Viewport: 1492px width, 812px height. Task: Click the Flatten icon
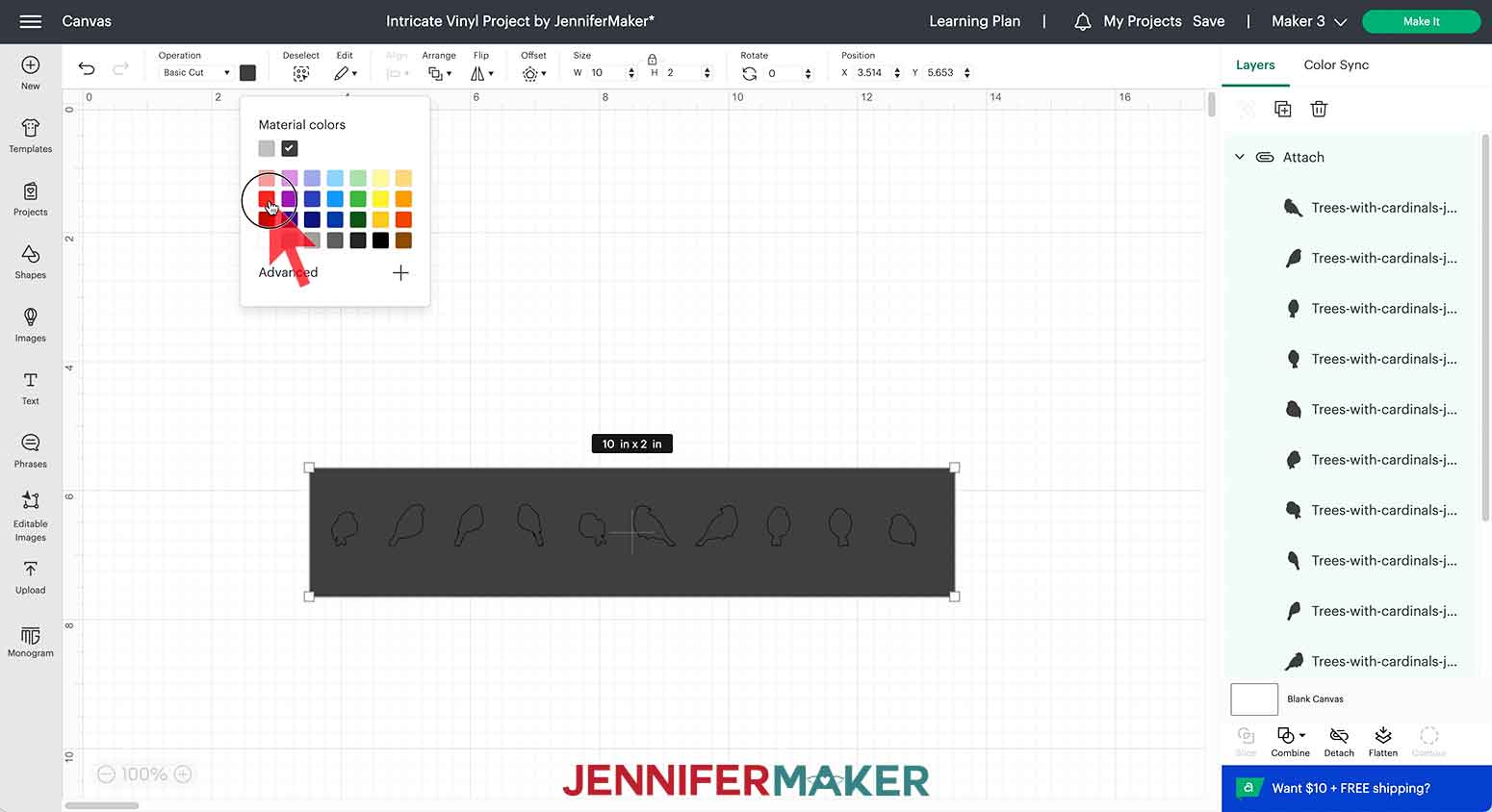tap(1383, 735)
